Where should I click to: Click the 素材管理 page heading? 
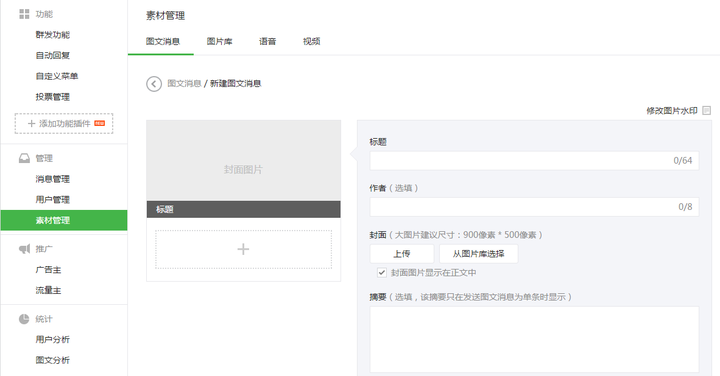pyautogui.click(x=165, y=16)
